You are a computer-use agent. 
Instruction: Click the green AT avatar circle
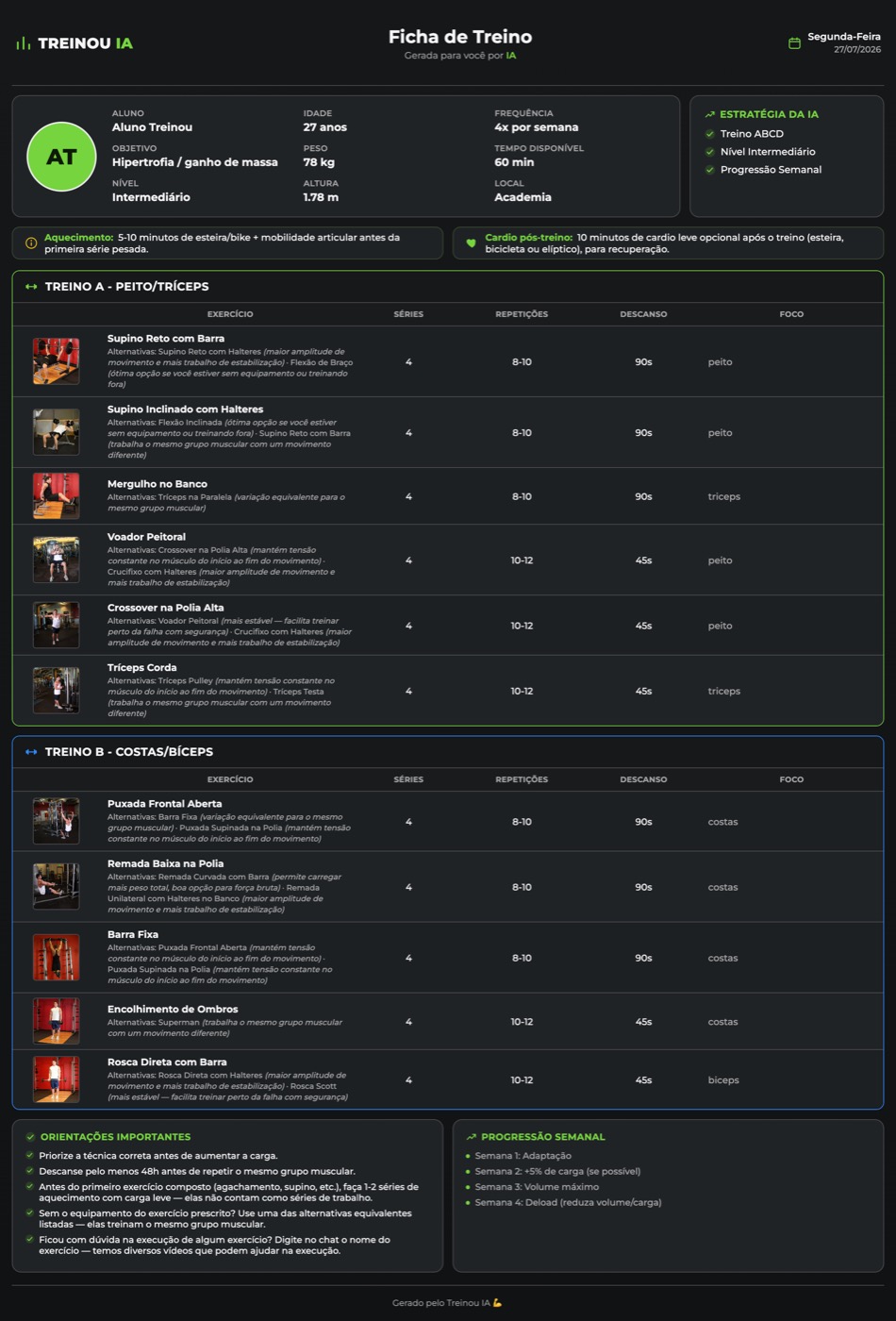point(61,157)
